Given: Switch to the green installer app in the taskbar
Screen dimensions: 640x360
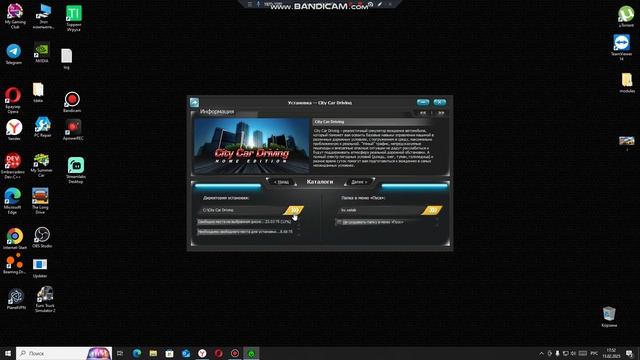Looking at the screenshot, I should [x=251, y=353].
